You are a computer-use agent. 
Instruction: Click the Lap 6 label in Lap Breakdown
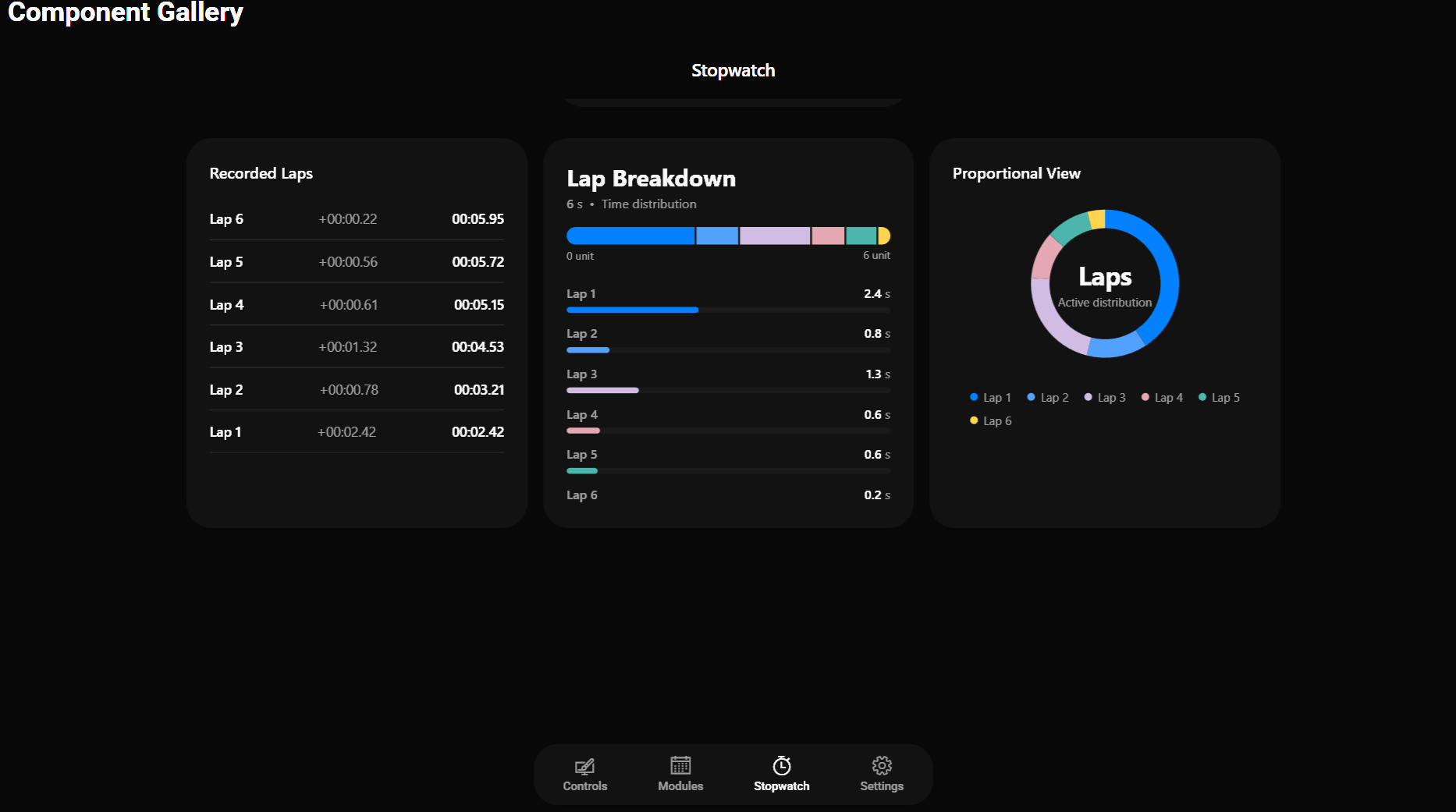pos(582,495)
